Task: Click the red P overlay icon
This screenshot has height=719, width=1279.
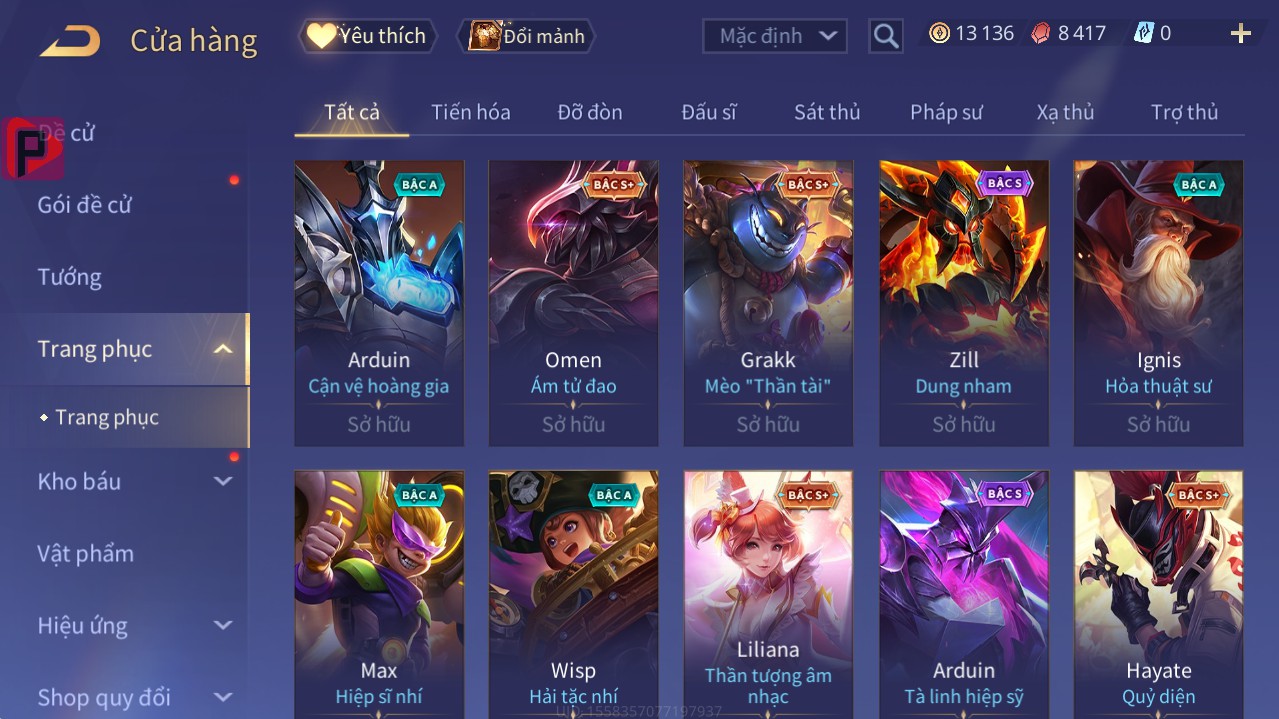Action: [33, 148]
